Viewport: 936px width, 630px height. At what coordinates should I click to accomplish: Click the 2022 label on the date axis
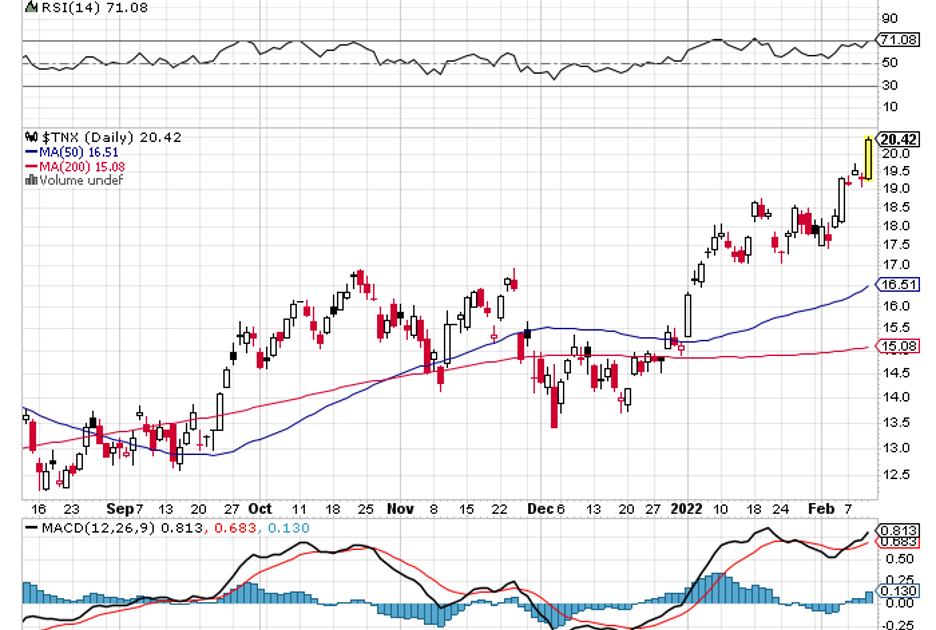[685, 508]
